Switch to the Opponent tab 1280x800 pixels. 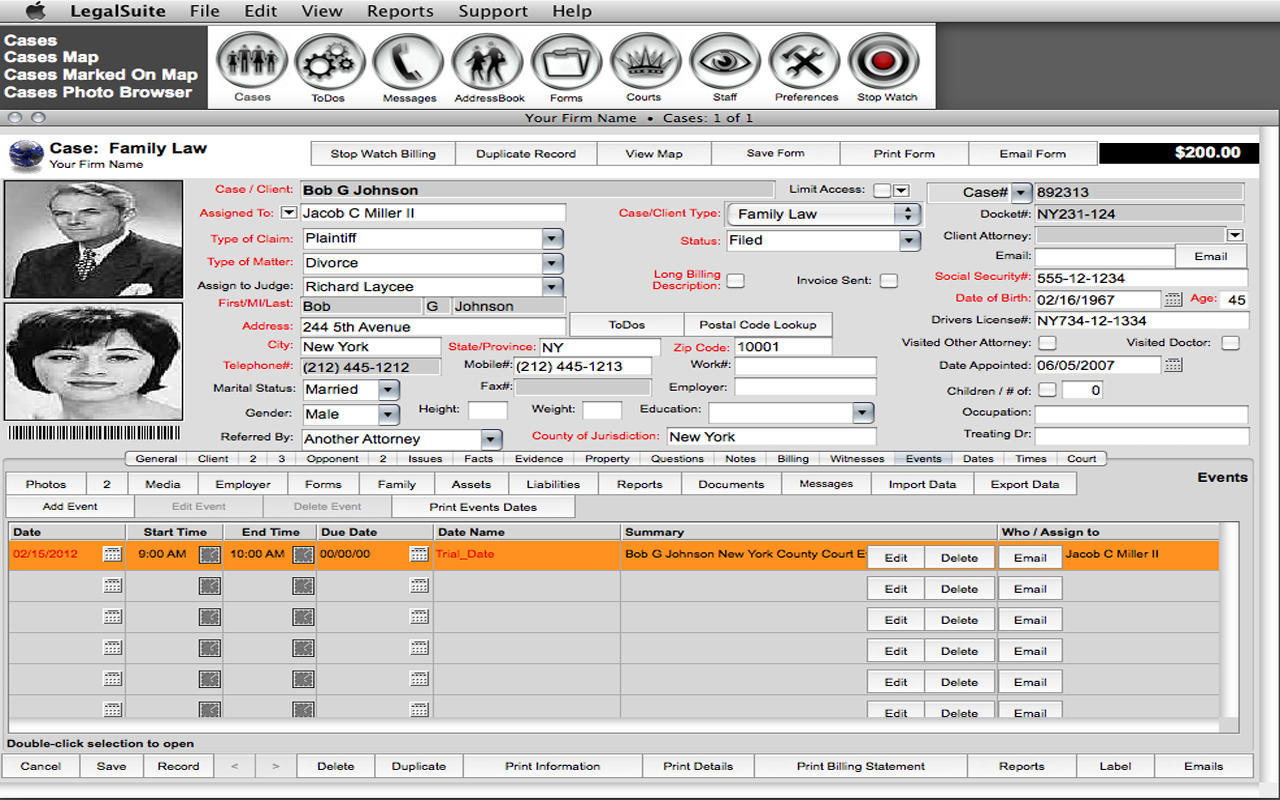point(332,459)
